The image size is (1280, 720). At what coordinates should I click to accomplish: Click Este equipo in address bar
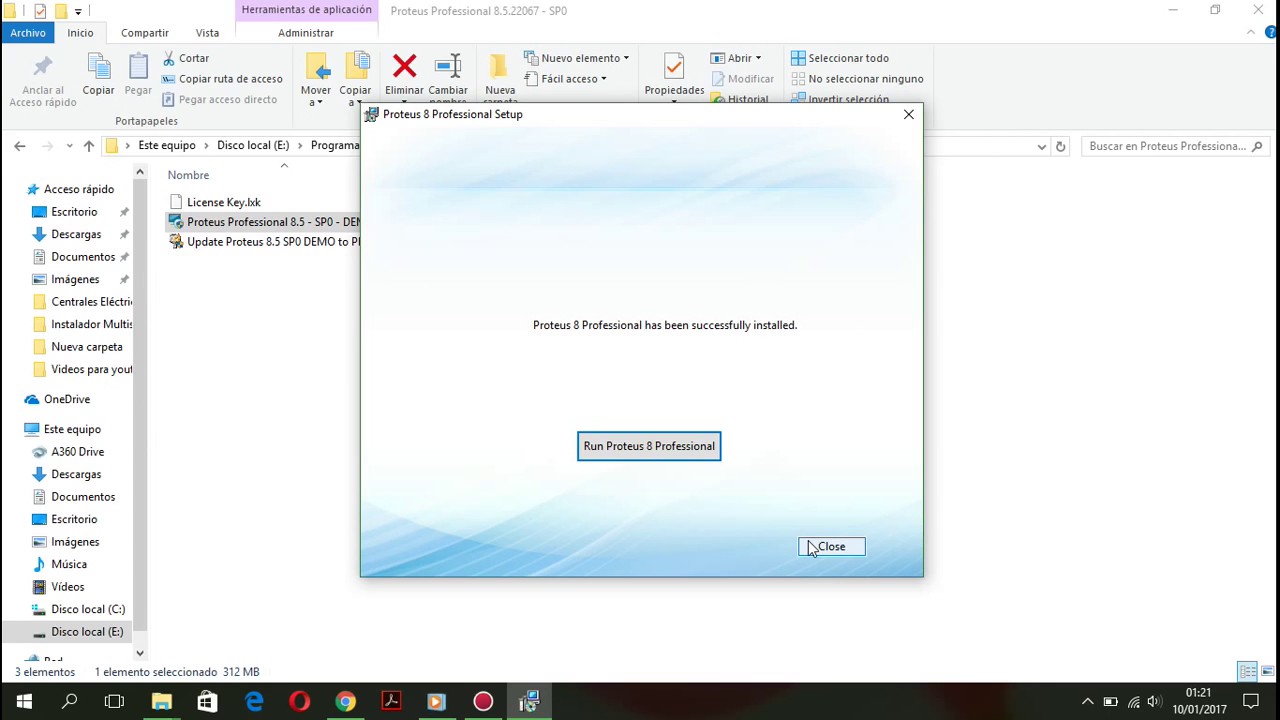pos(167,146)
